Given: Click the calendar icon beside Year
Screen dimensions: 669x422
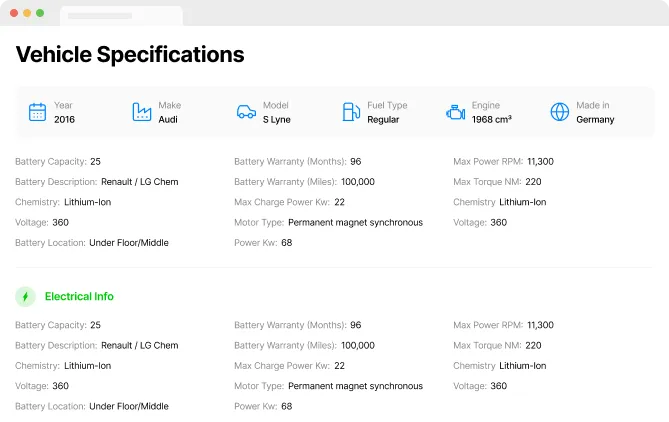Looking at the screenshot, I should tap(38, 112).
